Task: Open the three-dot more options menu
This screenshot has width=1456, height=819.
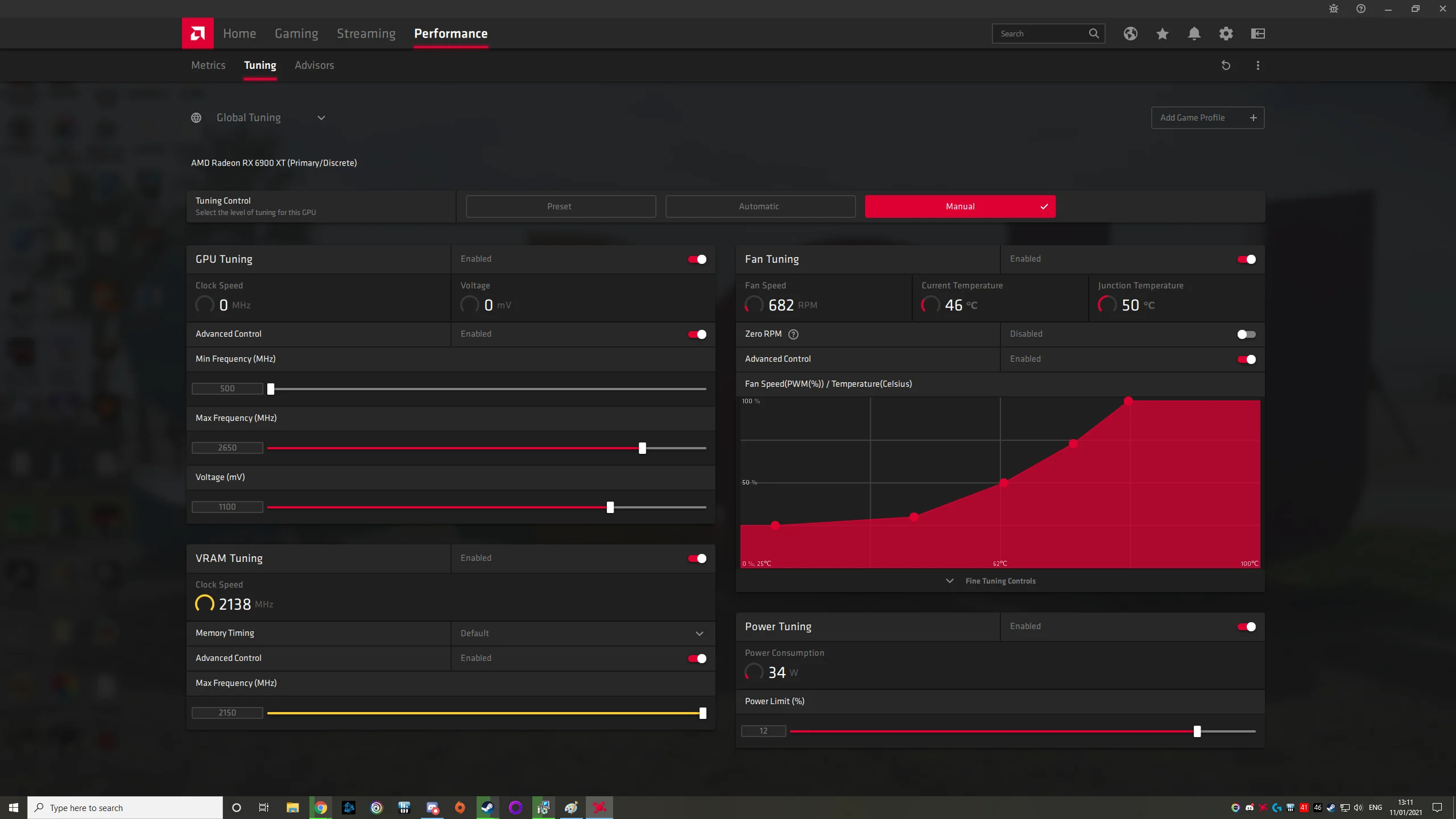Action: [x=1258, y=65]
